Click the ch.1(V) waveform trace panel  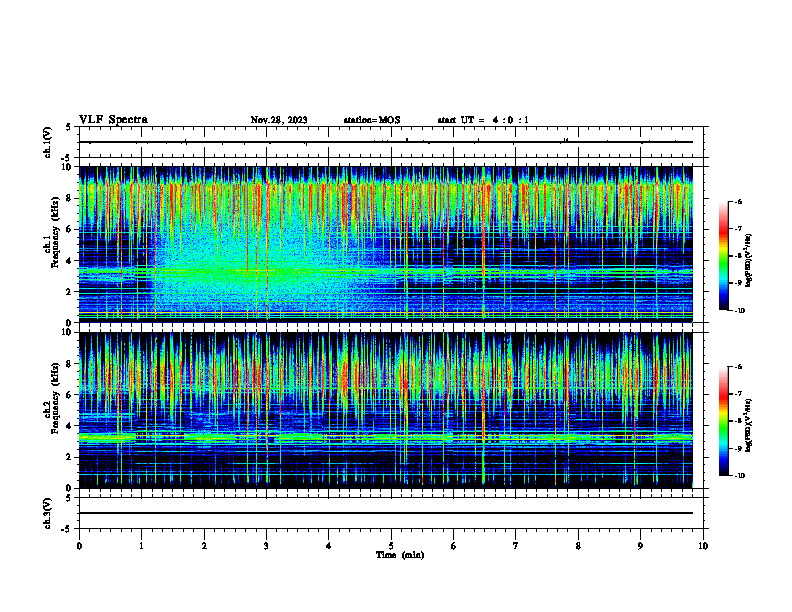(x=391, y=142)
